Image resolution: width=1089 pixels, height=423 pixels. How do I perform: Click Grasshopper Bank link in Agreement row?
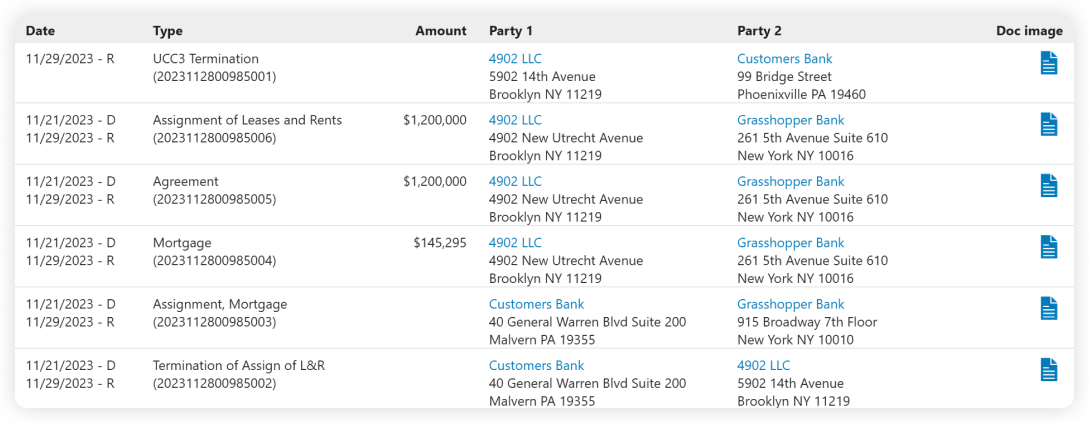point(790,182)
